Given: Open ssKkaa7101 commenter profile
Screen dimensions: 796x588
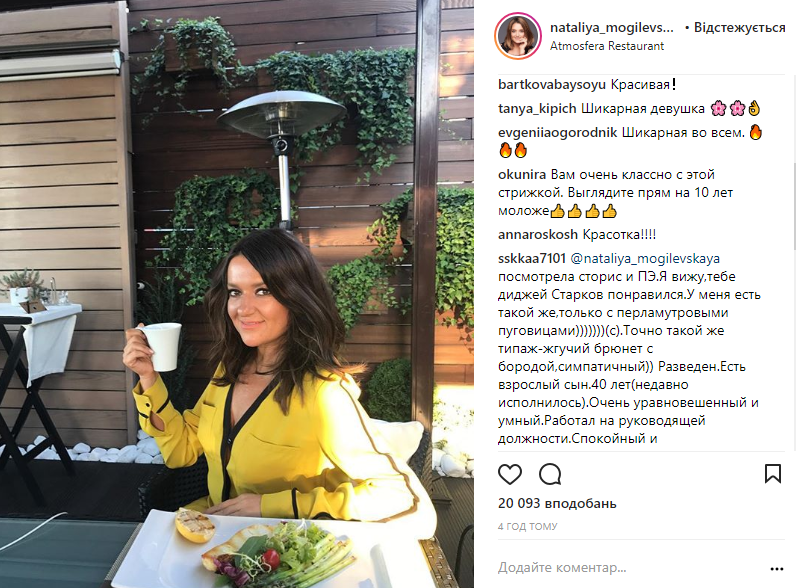Looking at the screenshot, I should coord(532,258).
